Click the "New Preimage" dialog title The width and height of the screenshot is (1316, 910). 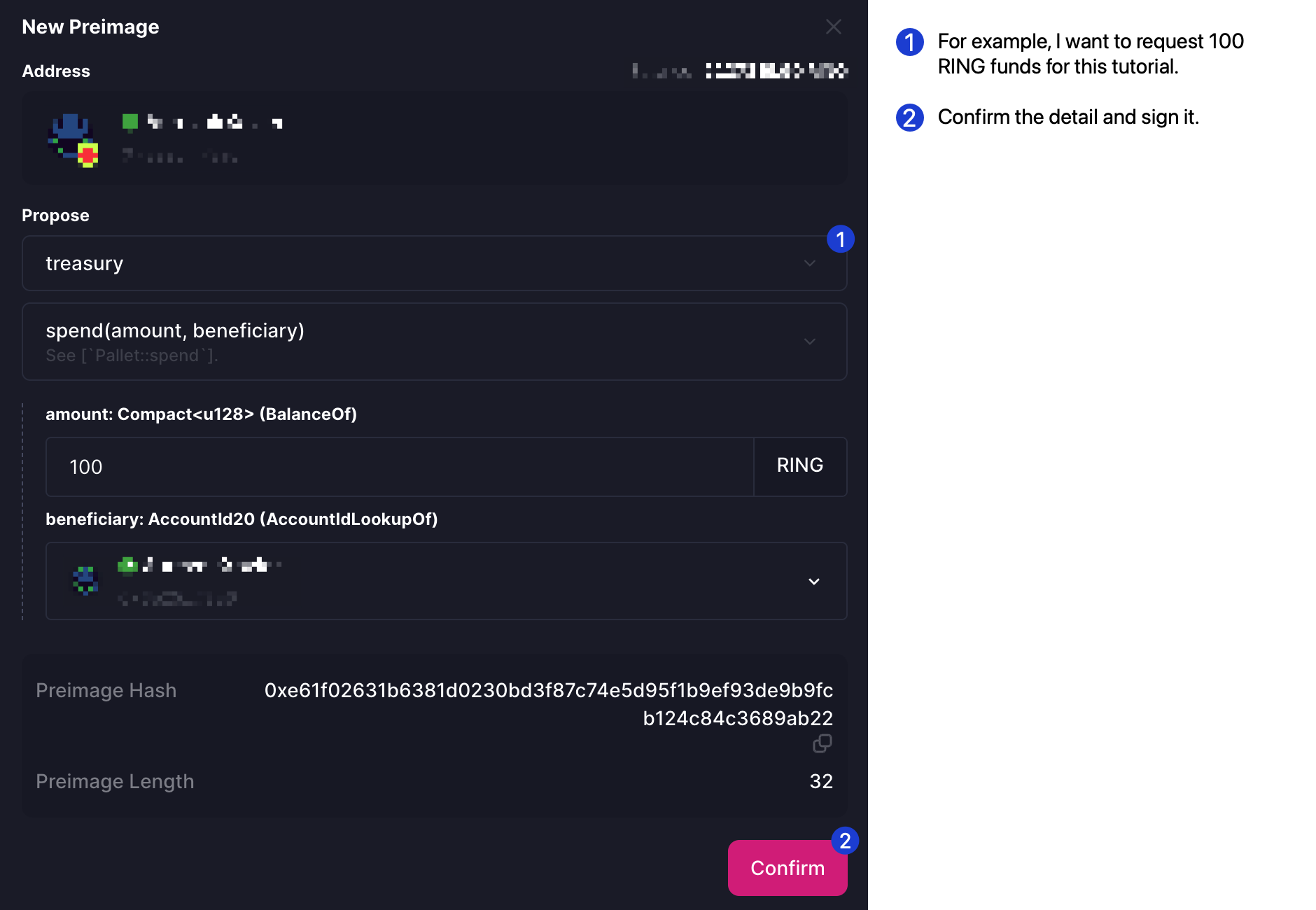click(90, 27)
